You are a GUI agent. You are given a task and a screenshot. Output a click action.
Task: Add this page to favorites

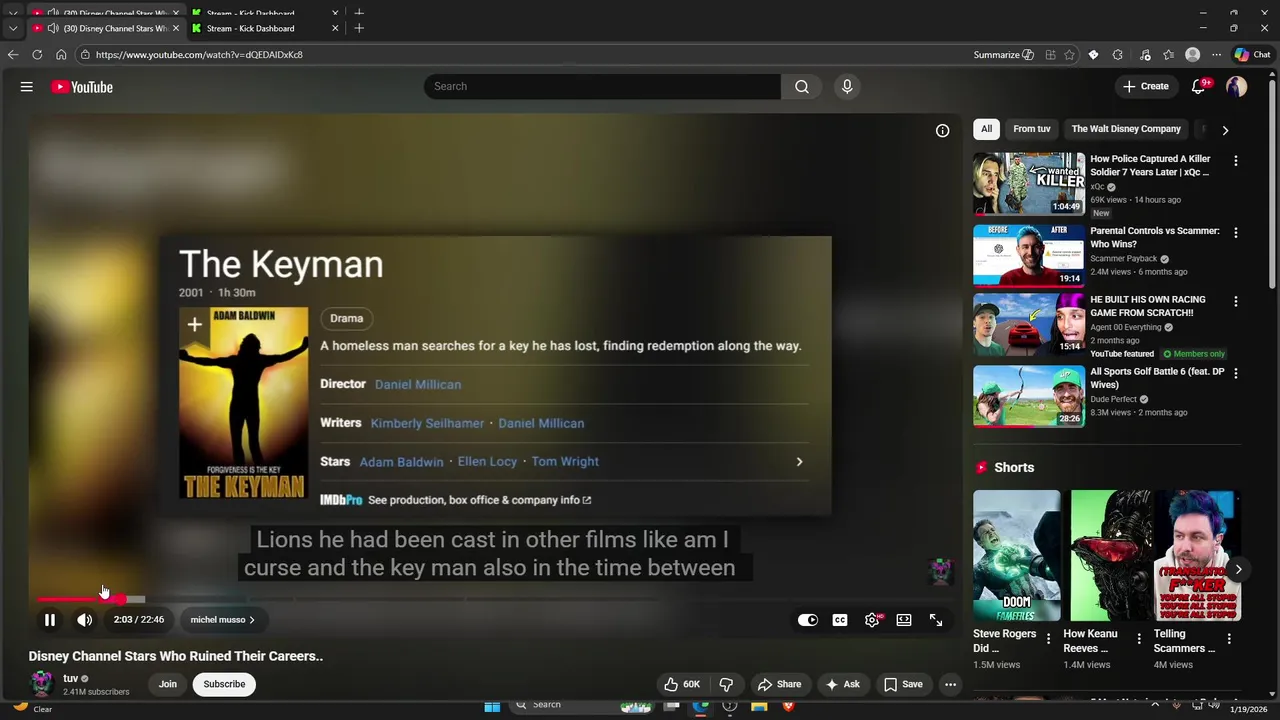[x=1069, y=55]
